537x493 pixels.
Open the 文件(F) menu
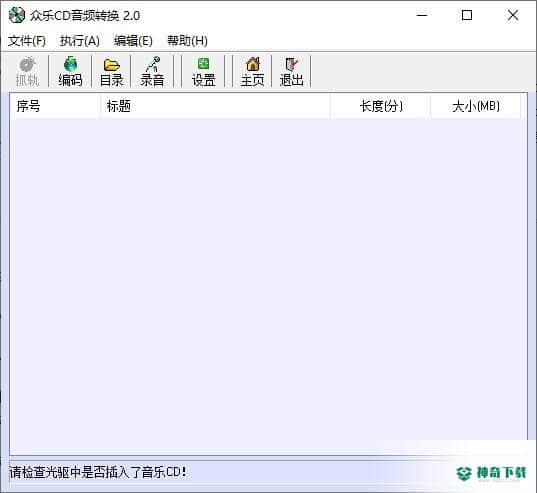click(27, 41)
